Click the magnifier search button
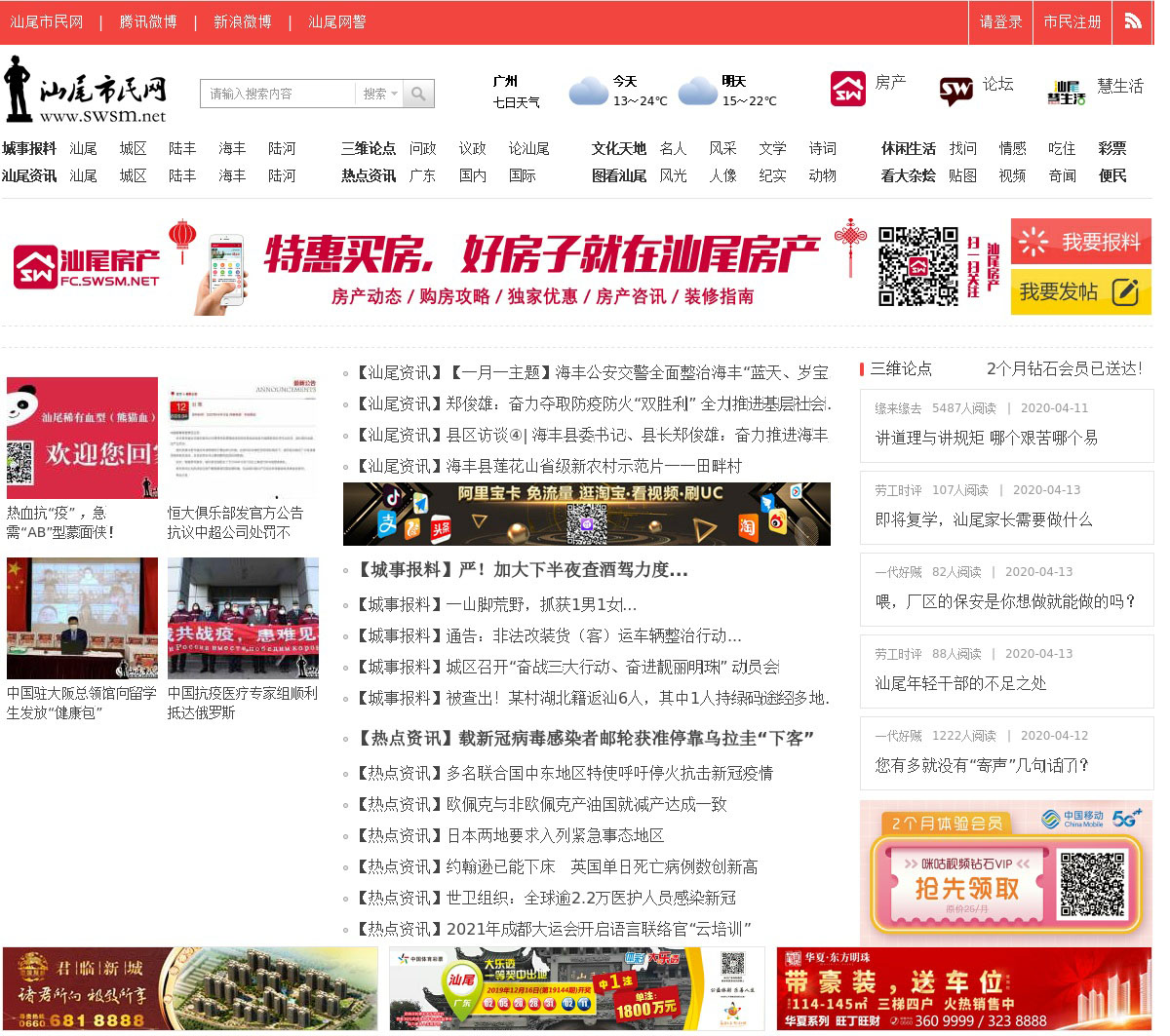 click(x=418, y=94)
